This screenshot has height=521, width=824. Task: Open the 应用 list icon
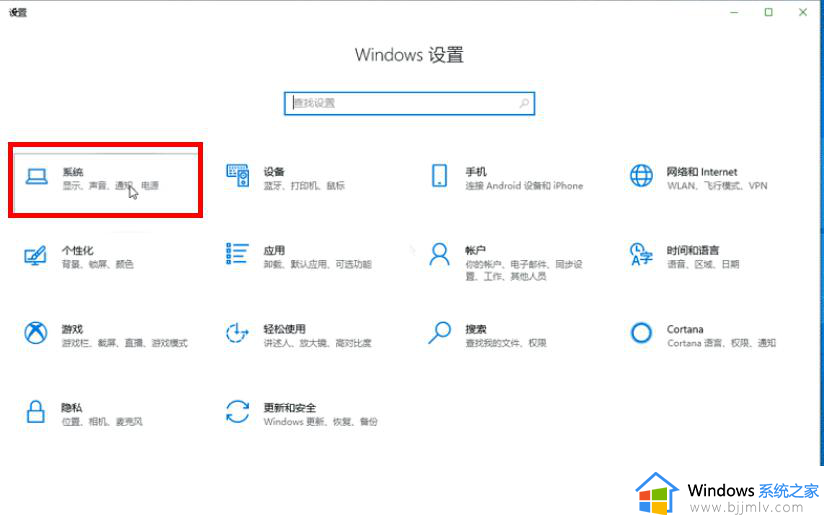(x=237, y=254)
